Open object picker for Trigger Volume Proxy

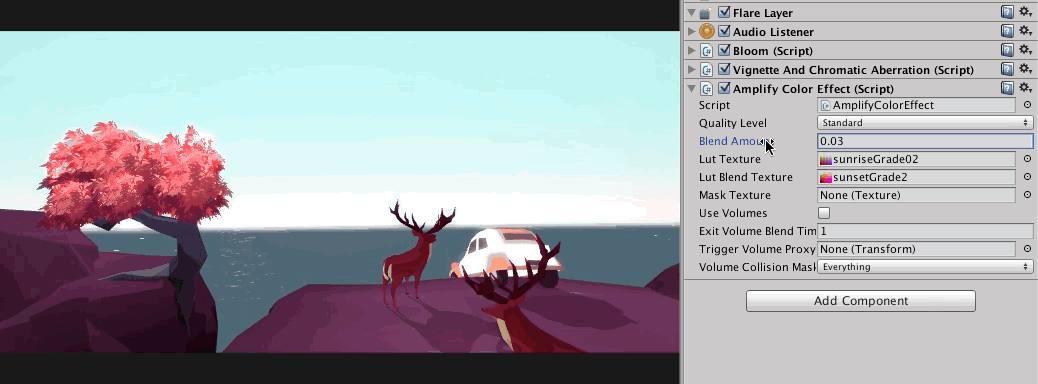click(1027, 249)
